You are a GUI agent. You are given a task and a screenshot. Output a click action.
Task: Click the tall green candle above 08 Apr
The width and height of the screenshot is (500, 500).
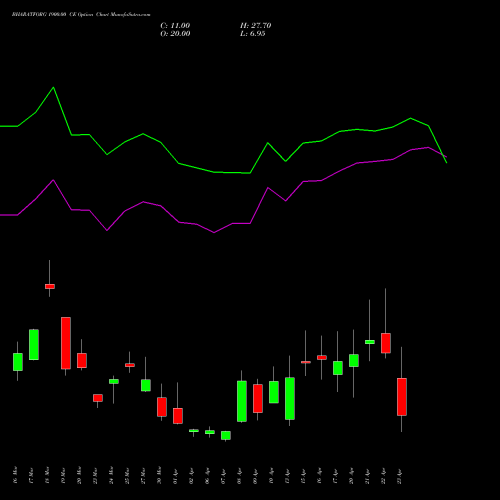click(242, 401)
